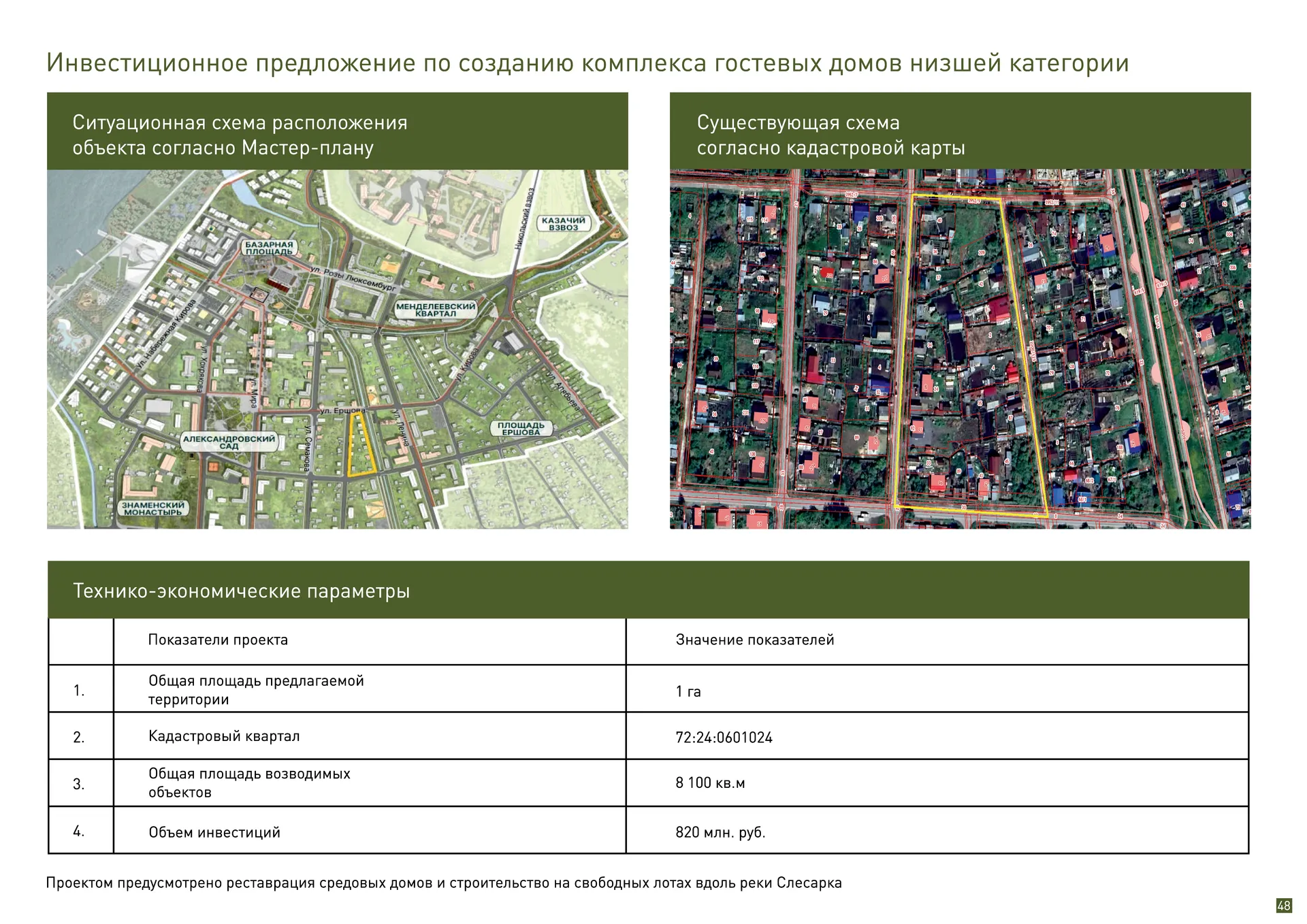Screen dimensions: 1307x924
Task: Click the 'Базарная площадь' map label
Action: pos(269,248)
